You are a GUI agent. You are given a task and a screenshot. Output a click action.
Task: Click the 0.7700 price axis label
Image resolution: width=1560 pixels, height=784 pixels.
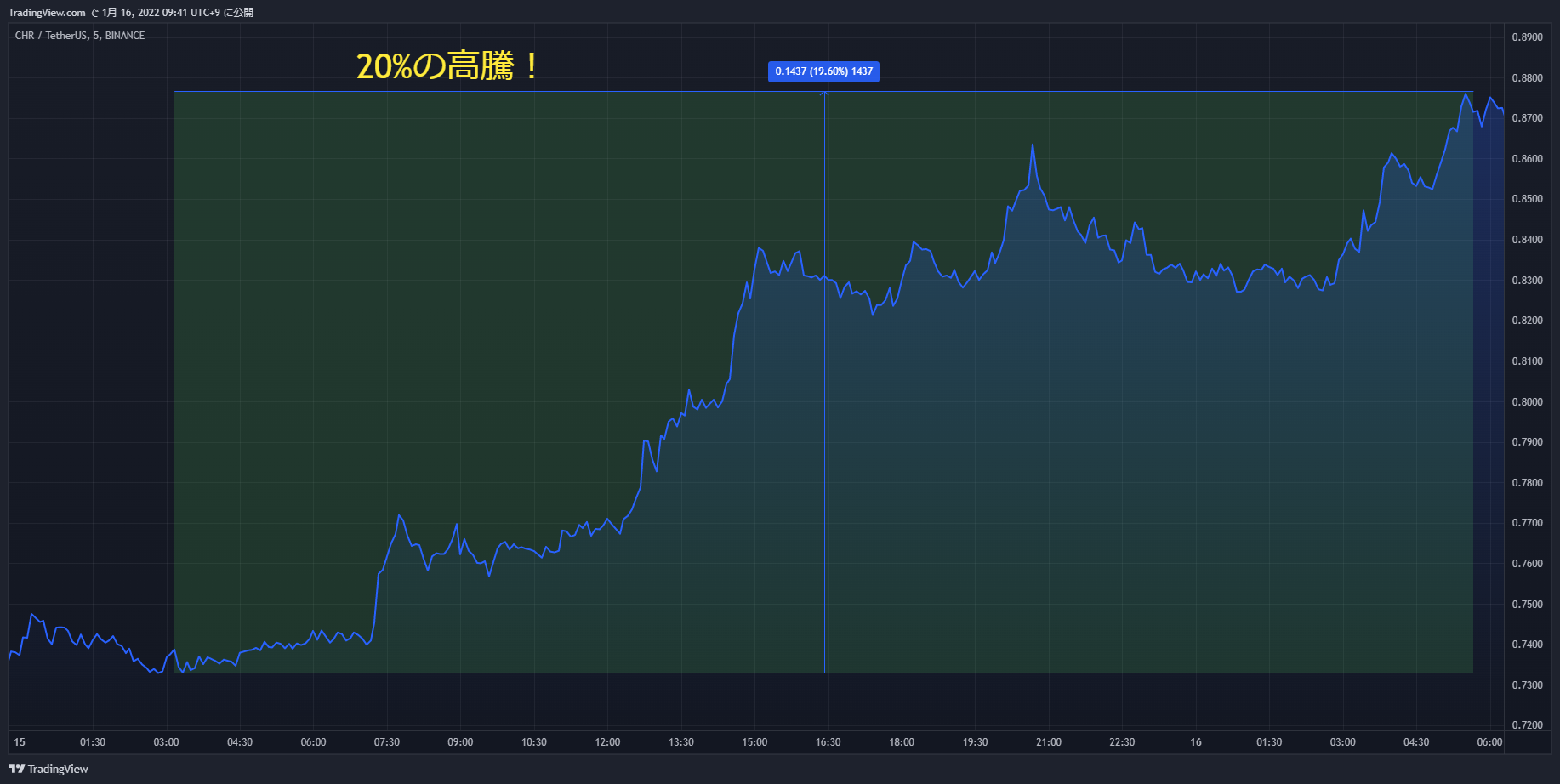click(x=1527, y=523)
